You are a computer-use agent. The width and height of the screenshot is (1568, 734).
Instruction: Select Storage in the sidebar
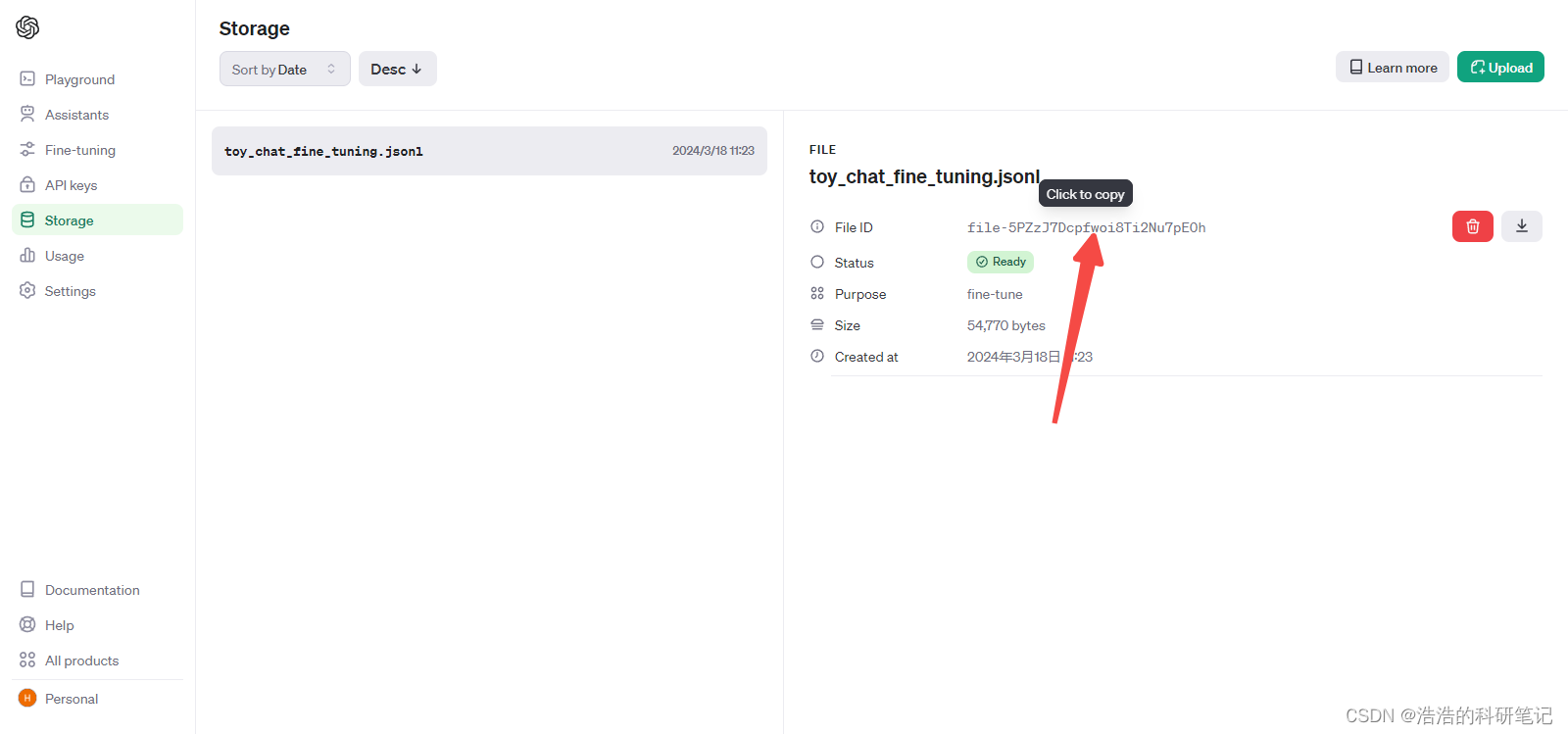tap(97, 220)
